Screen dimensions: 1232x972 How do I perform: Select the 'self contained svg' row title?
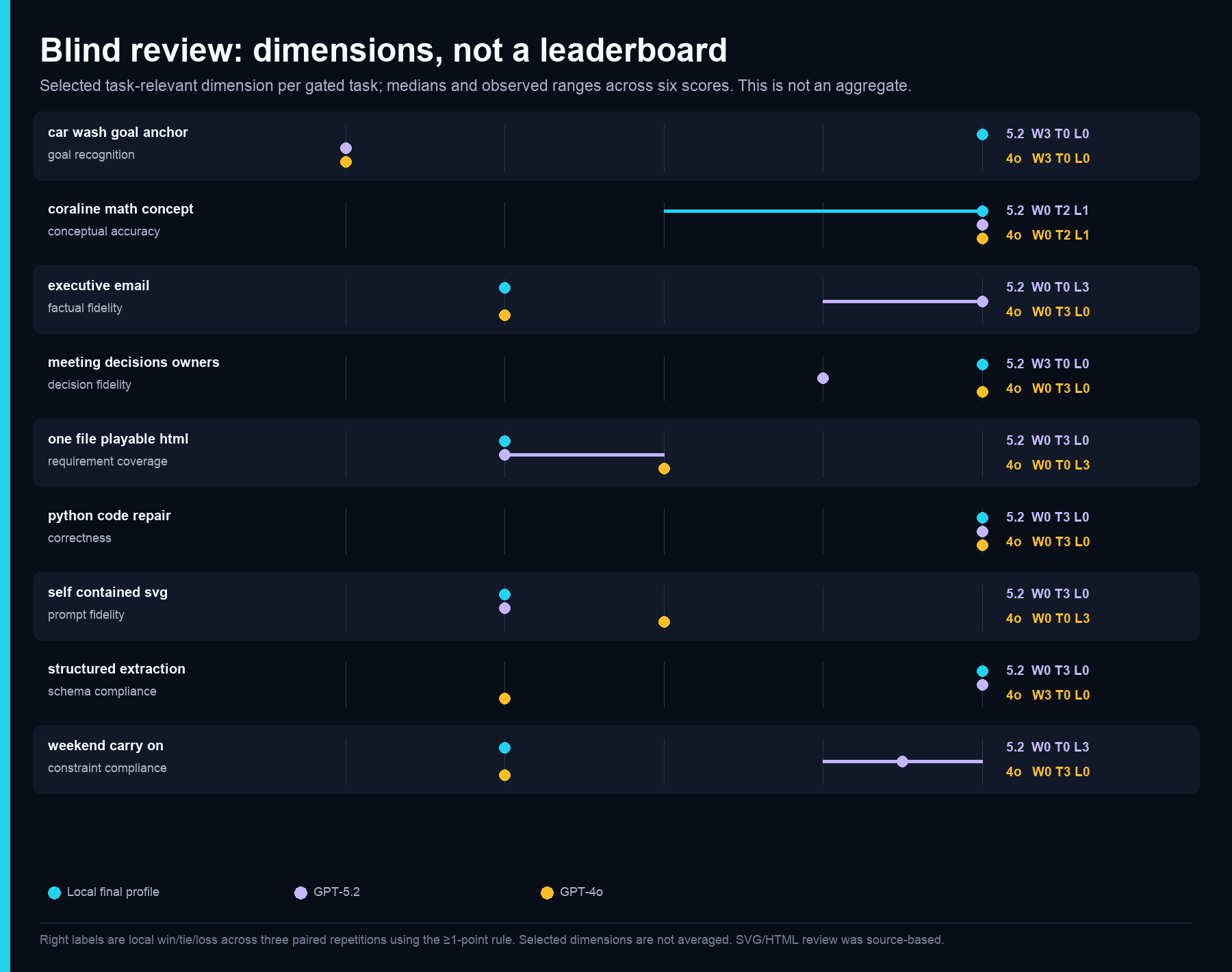coord(107,592)
